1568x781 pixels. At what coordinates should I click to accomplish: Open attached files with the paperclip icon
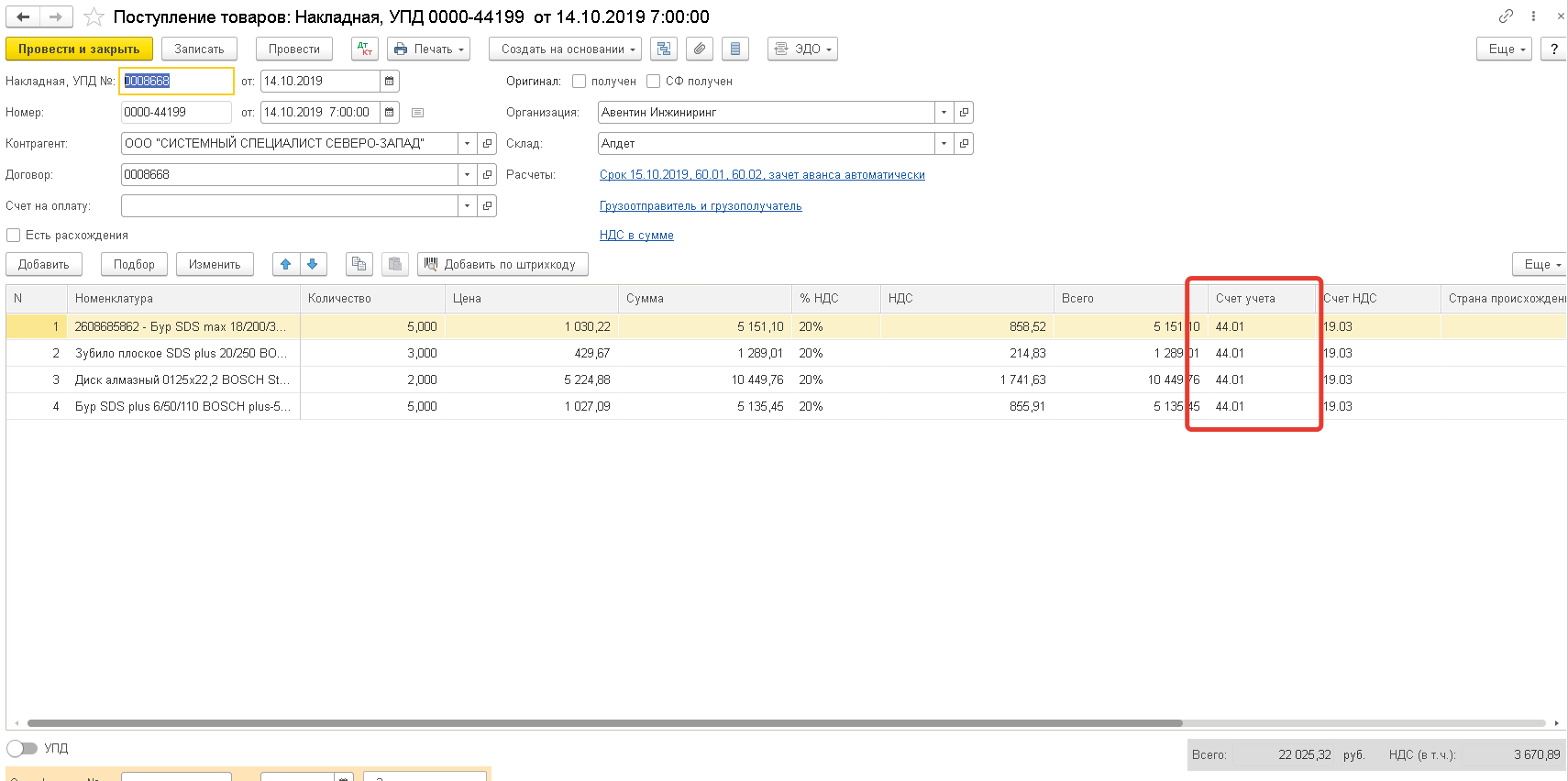click(x=700, y=49)
